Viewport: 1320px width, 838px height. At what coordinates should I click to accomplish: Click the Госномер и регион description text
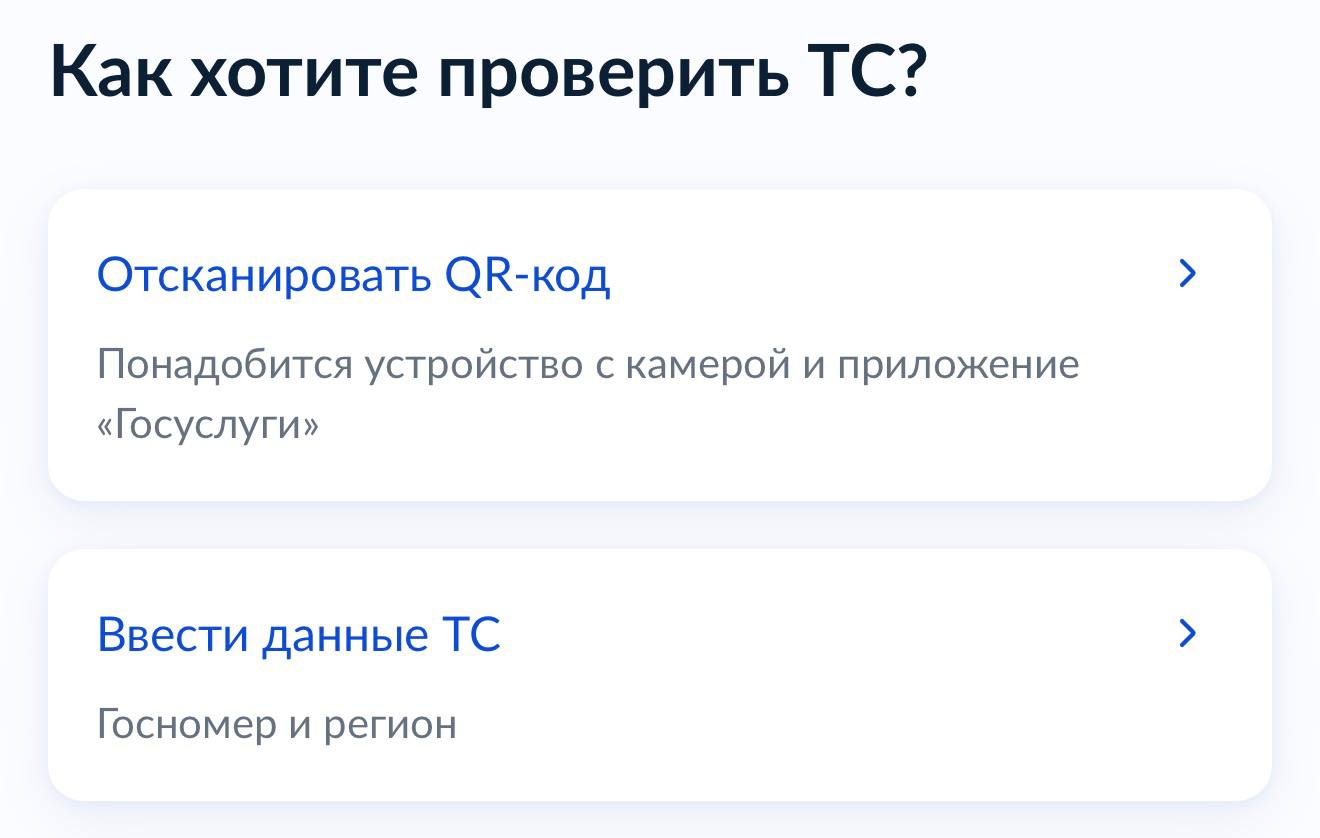click(x=276, y=723)
